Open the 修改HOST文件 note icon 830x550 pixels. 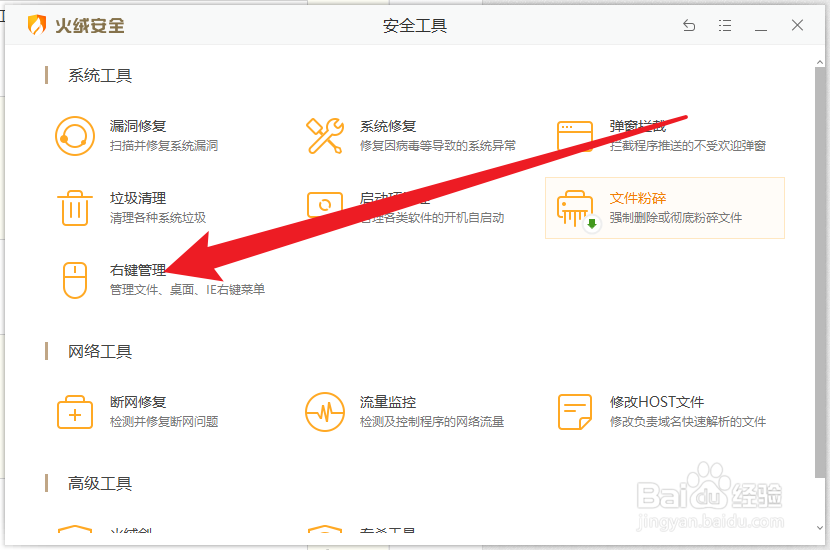click(575, 412)
